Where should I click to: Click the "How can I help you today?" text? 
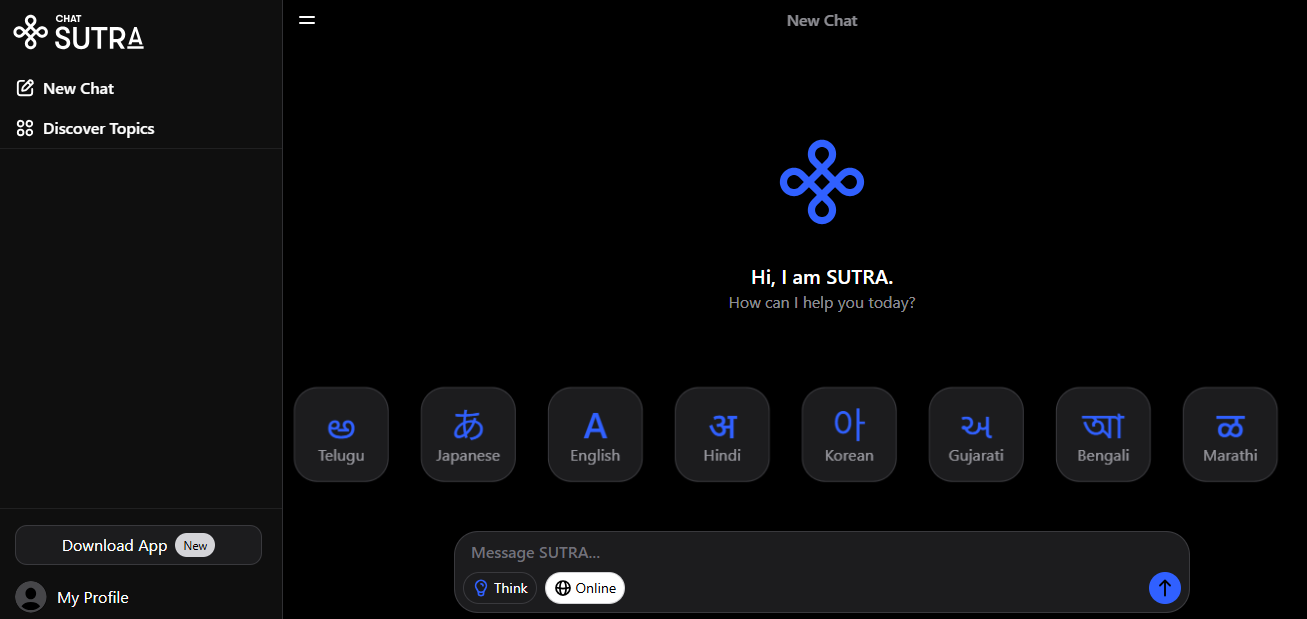pyautogui.click(x=822, y=302)
